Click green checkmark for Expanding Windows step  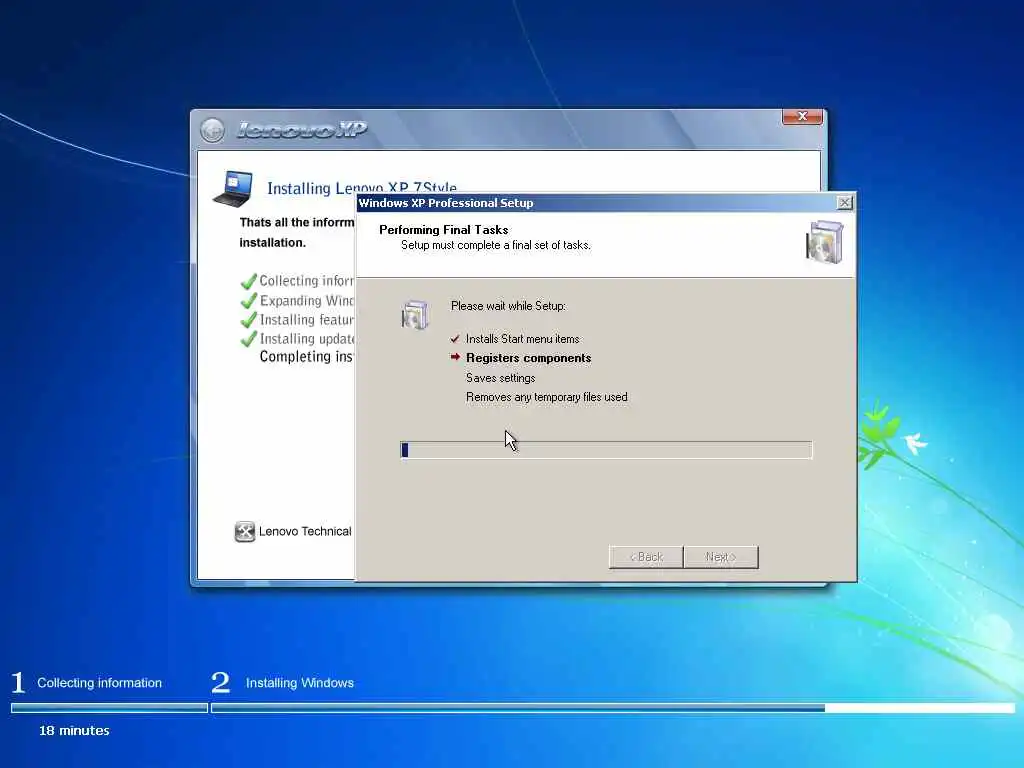[249, 301]
